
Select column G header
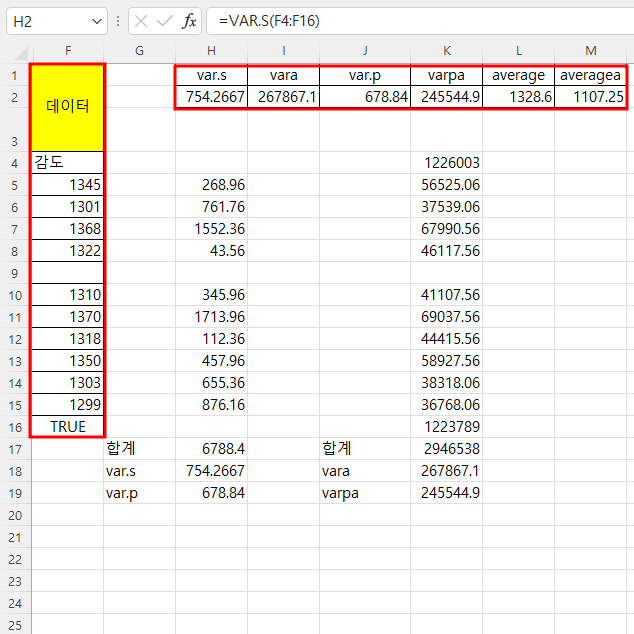[x=139, y=51]
